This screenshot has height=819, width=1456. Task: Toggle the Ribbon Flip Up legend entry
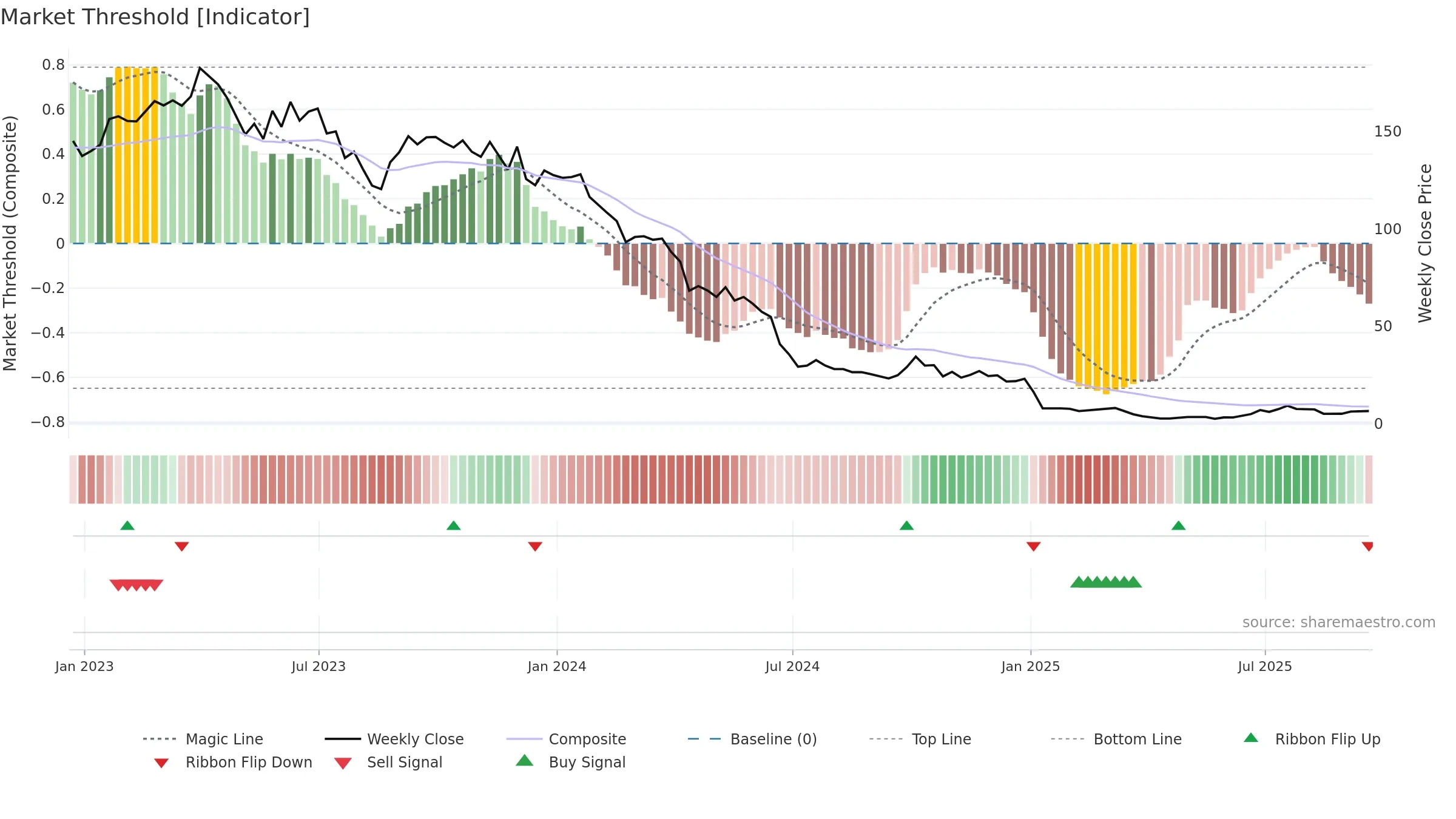[x=1312, y=739]
